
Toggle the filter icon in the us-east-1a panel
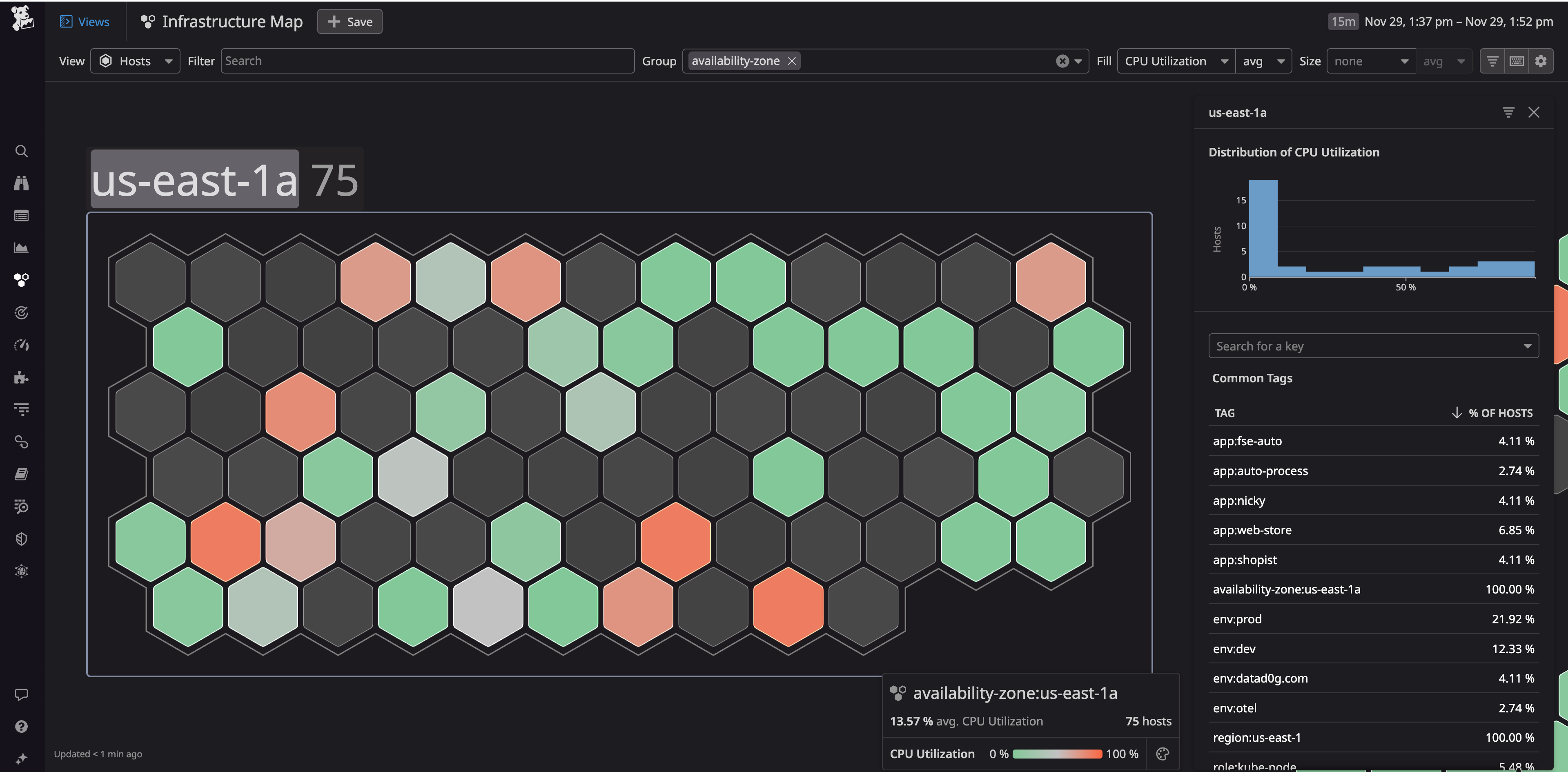point(1508,112)
